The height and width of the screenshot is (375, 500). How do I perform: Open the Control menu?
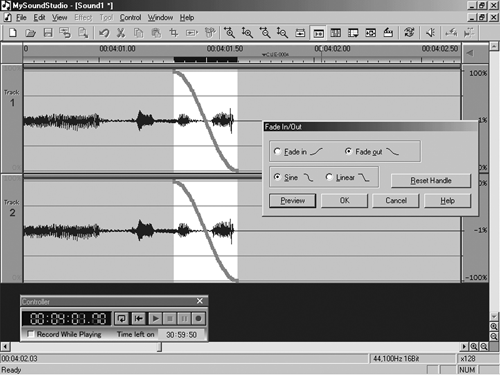pyautogui.click(x=130, y=17)
